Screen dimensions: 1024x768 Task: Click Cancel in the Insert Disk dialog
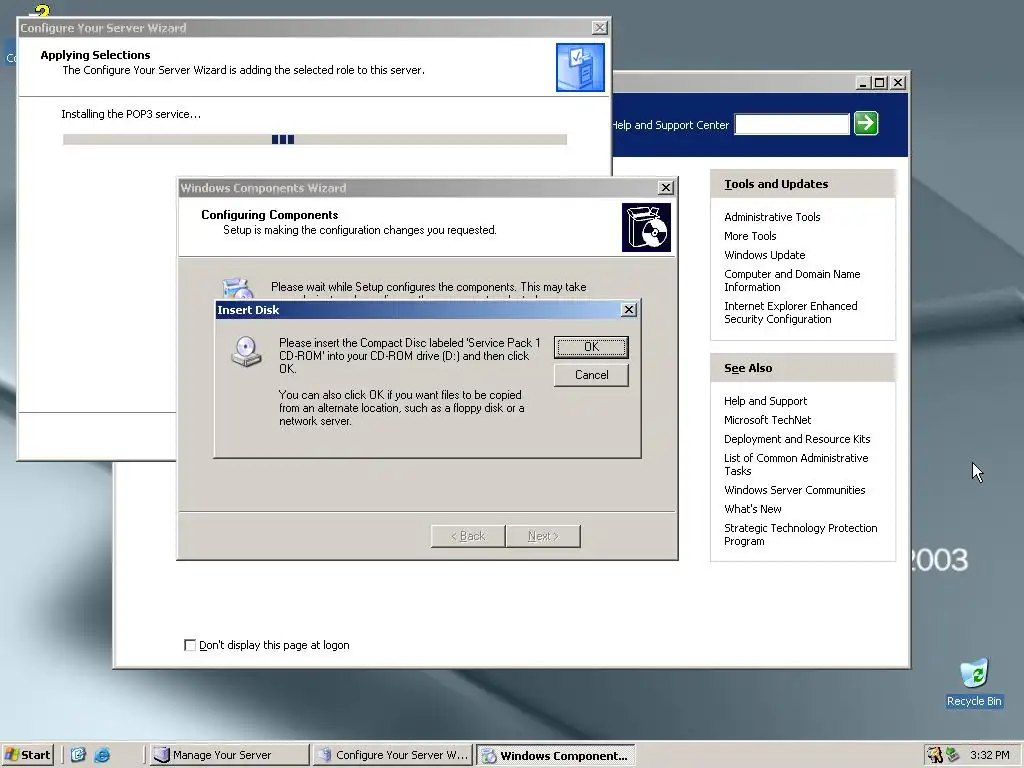click(591, 375)
